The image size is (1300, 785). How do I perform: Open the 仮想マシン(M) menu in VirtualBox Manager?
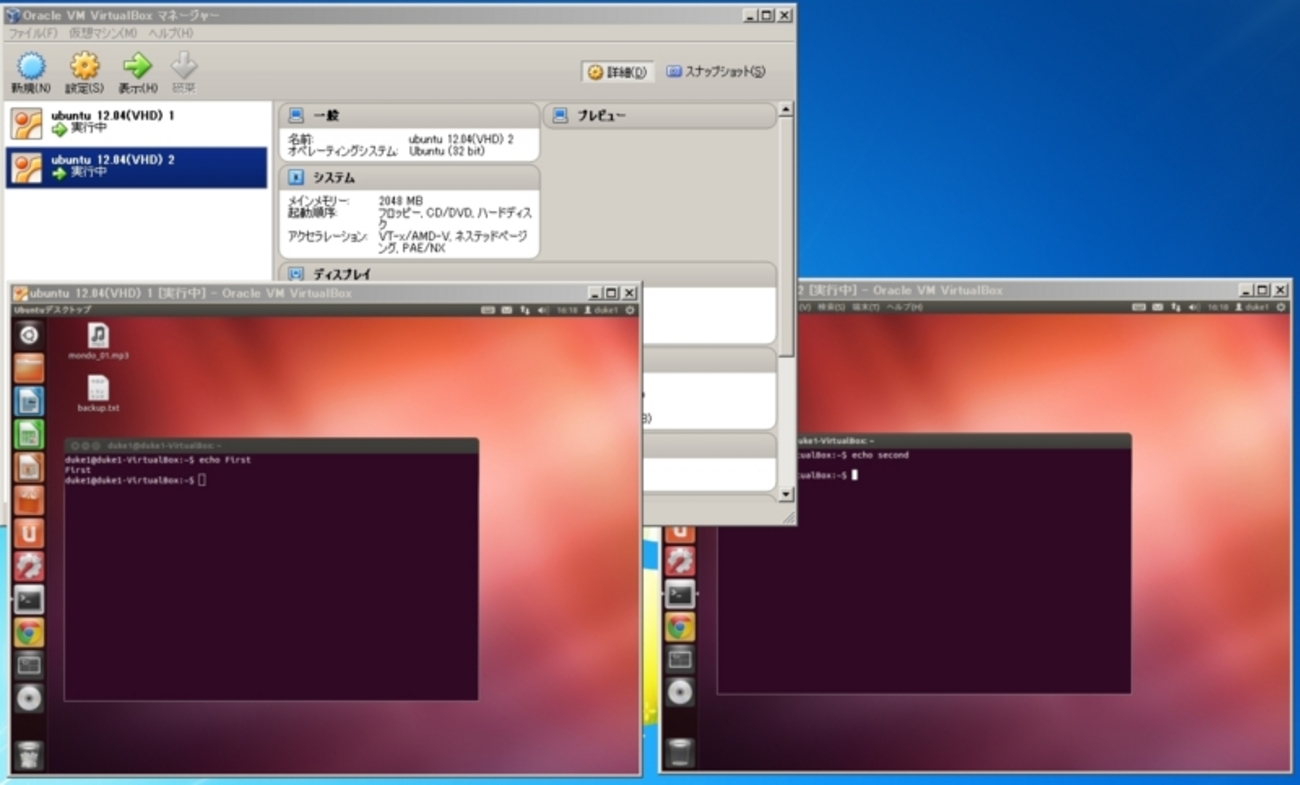[102, 33]
